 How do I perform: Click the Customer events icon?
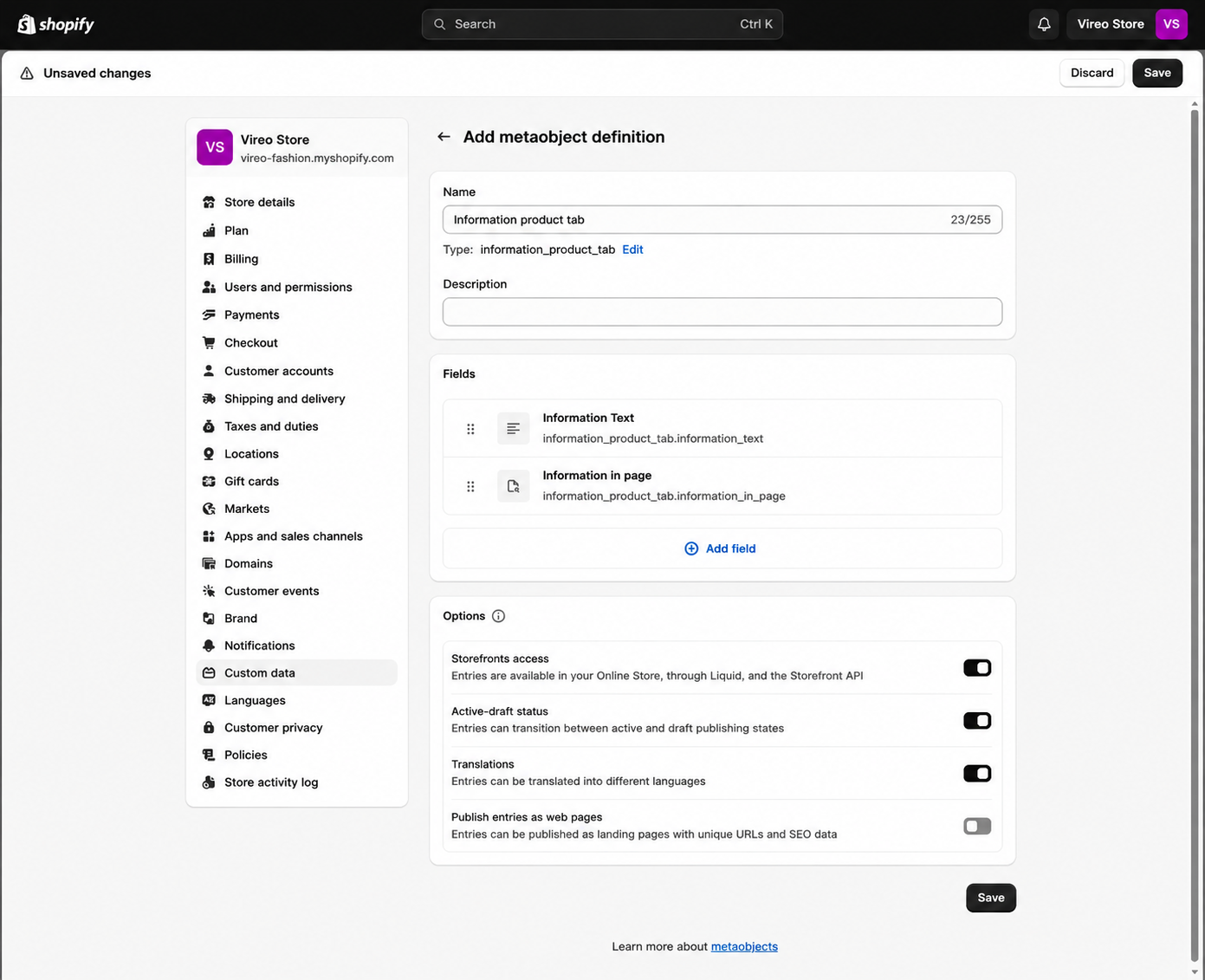209,591
